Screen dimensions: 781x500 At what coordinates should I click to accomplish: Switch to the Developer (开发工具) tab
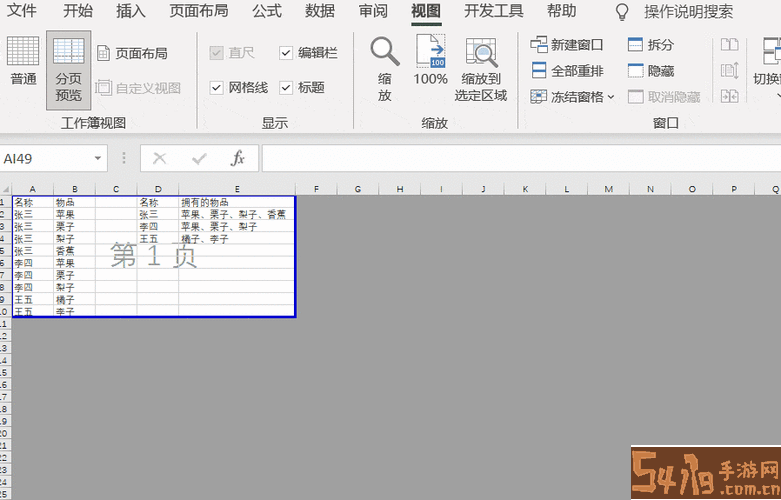494,11
